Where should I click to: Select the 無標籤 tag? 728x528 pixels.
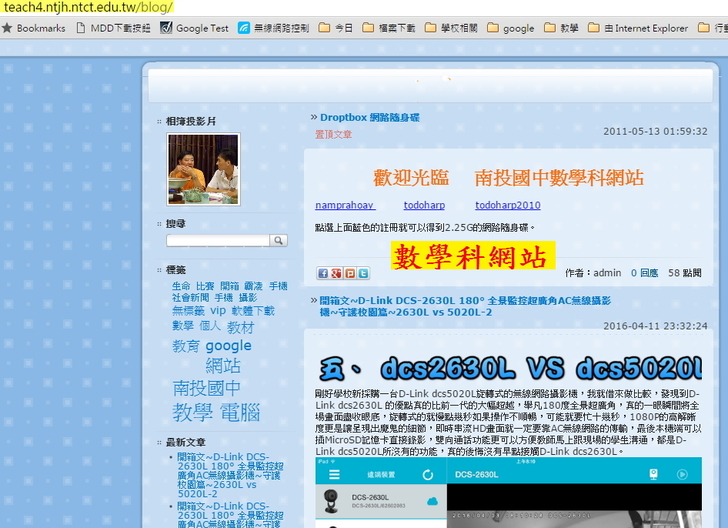coord(188,311)
